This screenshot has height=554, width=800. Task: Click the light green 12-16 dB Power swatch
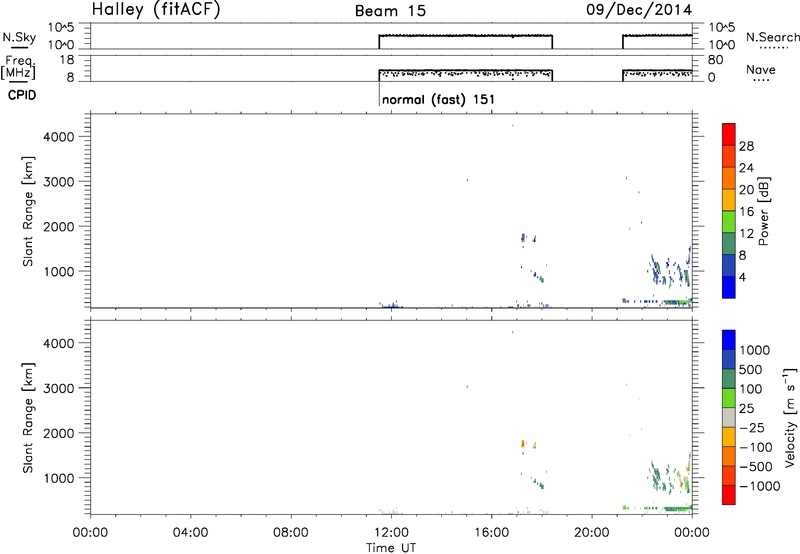pos(729,221)
